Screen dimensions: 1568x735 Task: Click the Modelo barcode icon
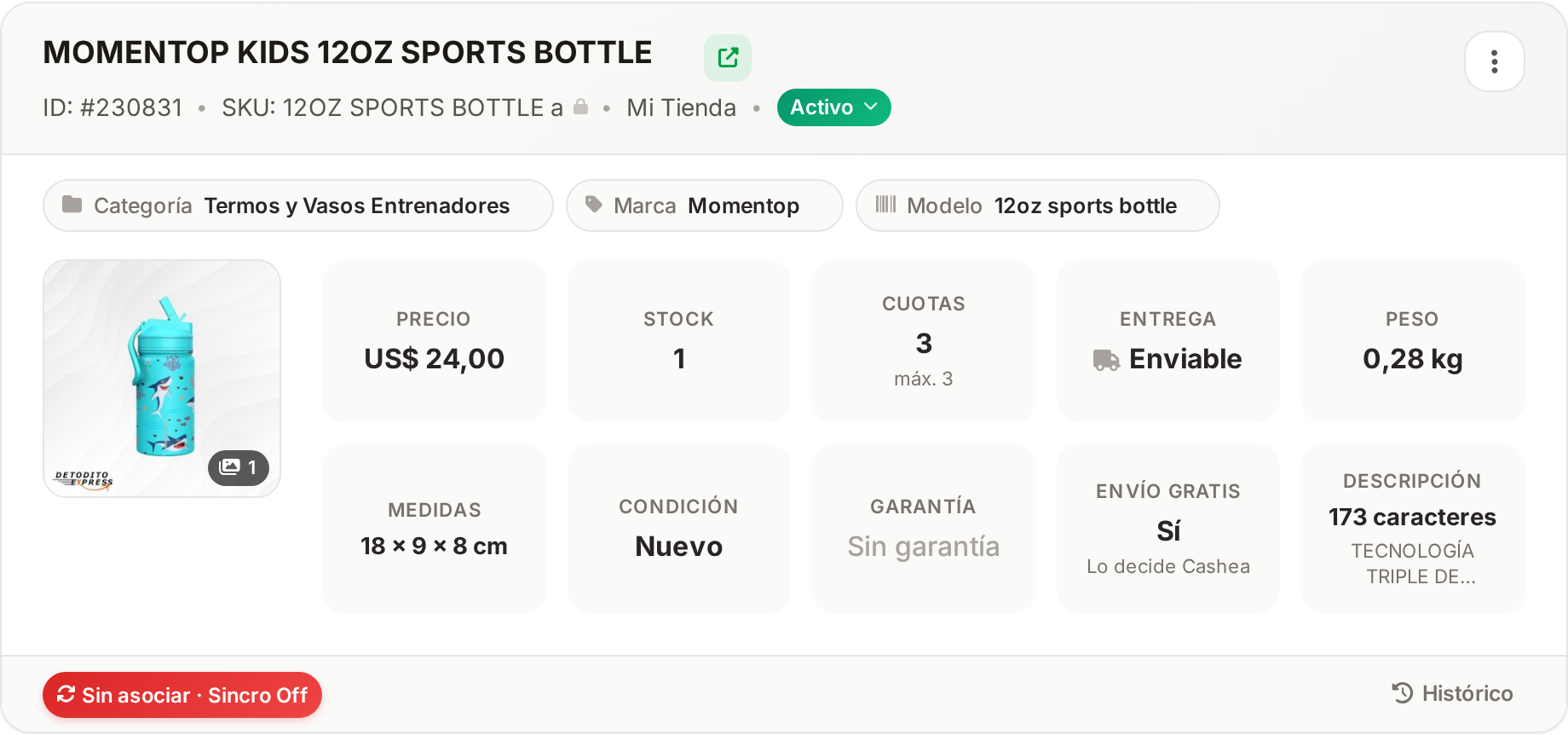[x=886, y=205]
